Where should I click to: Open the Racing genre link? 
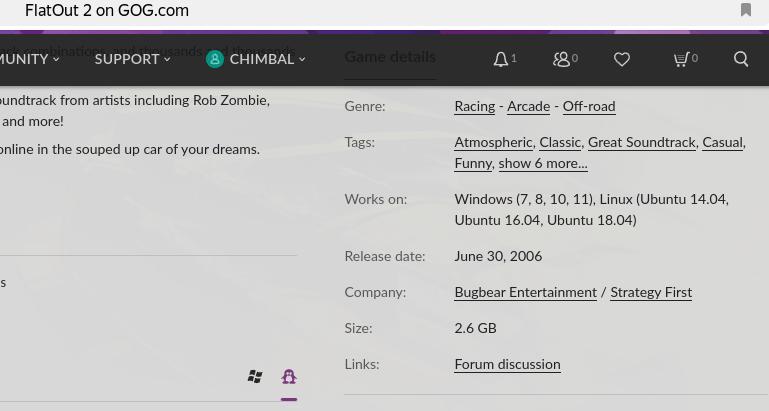pos(474,107)
